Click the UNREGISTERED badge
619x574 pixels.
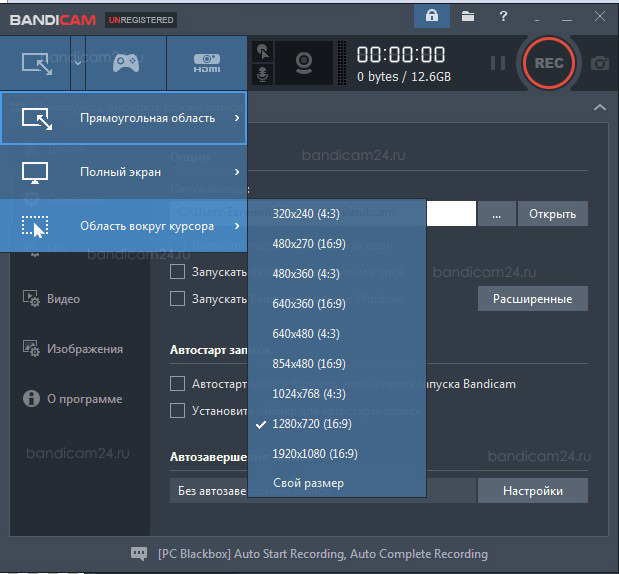[141, 20]
